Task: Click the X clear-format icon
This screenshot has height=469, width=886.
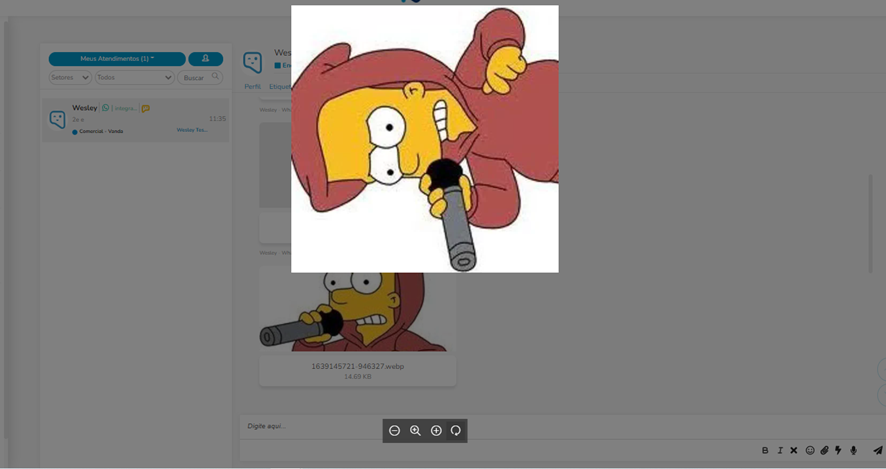Action: (x=794, y=450)
